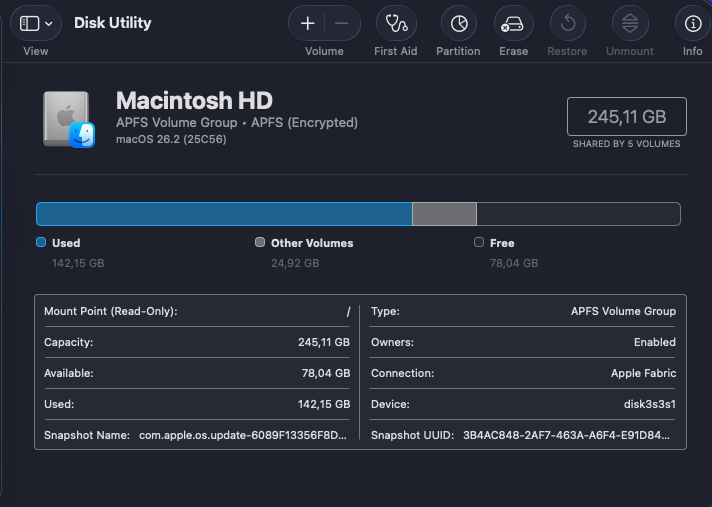Open the sidebar View menu button
Screen dimensions: 712x507
coord(36,23)
